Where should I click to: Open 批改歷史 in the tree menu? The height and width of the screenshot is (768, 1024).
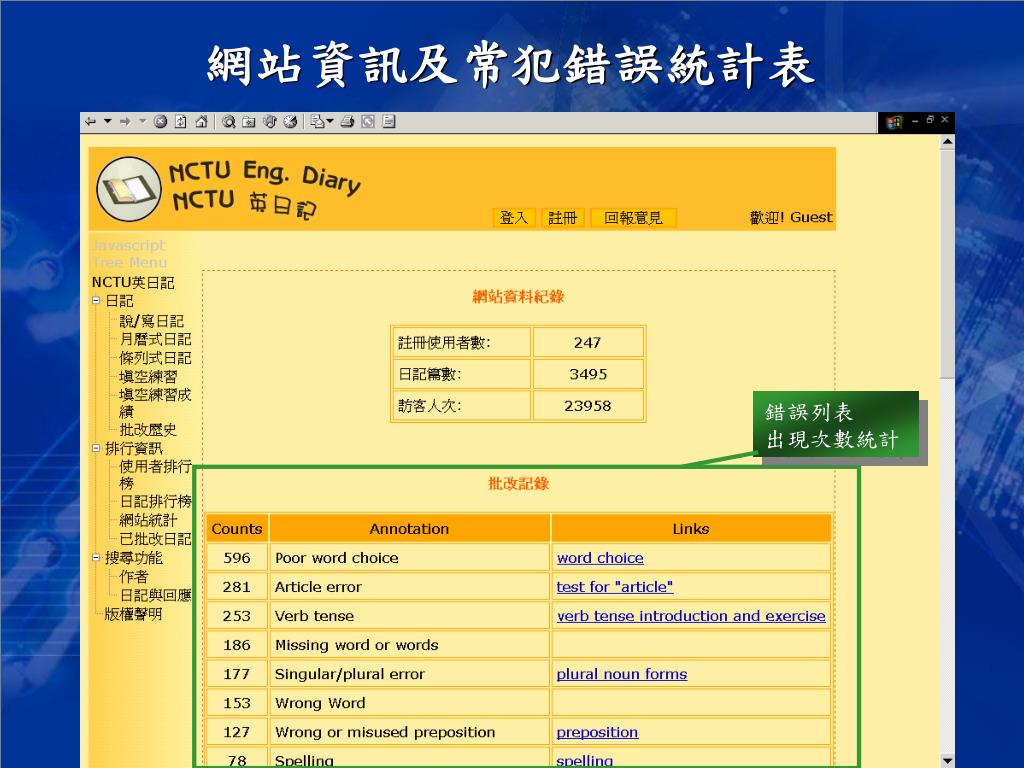click(148, 430)
